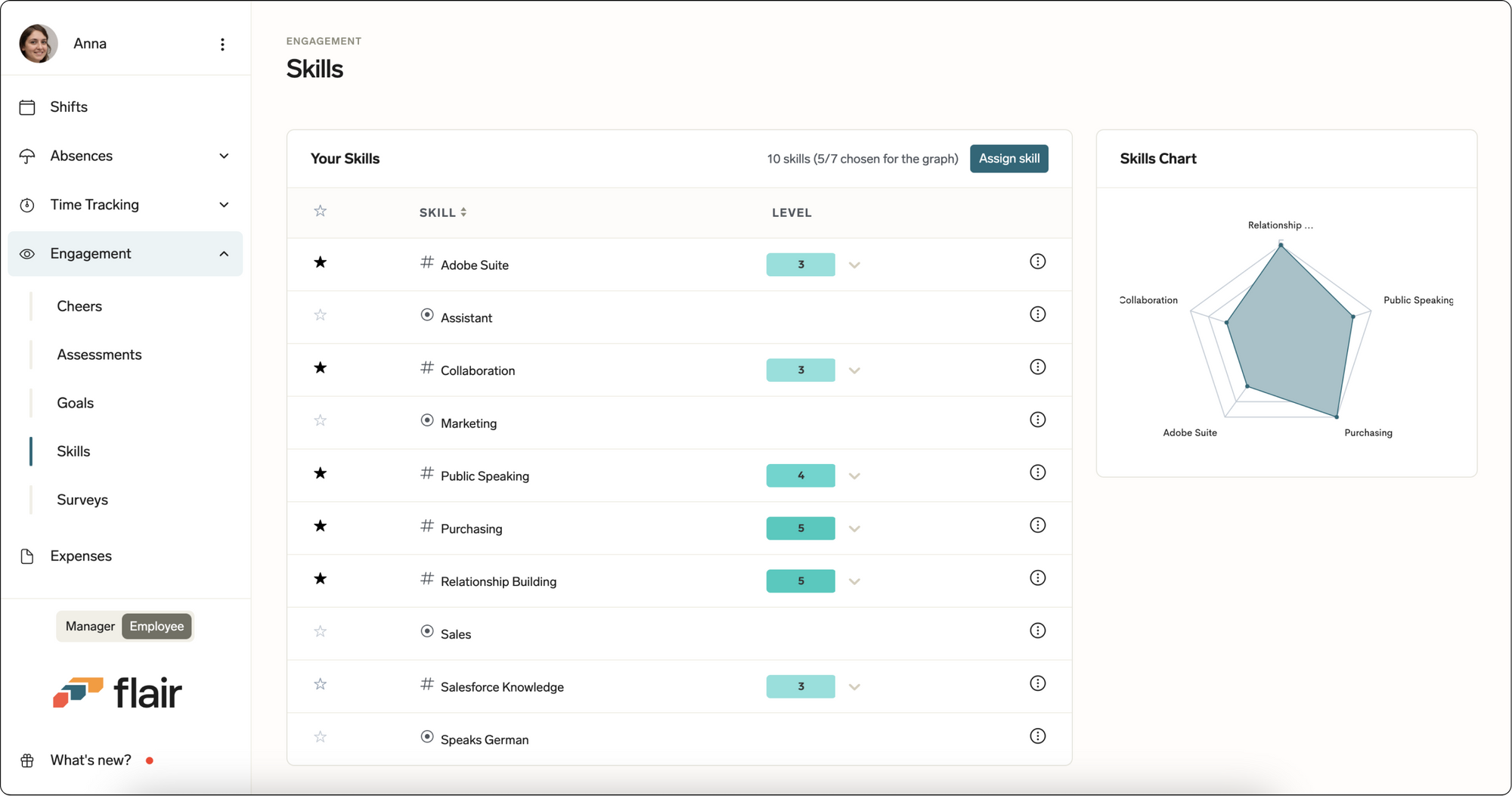Select the Shifts calendar icon
The width and height of the screenshot is (1512, 796).
click(27, 107)
